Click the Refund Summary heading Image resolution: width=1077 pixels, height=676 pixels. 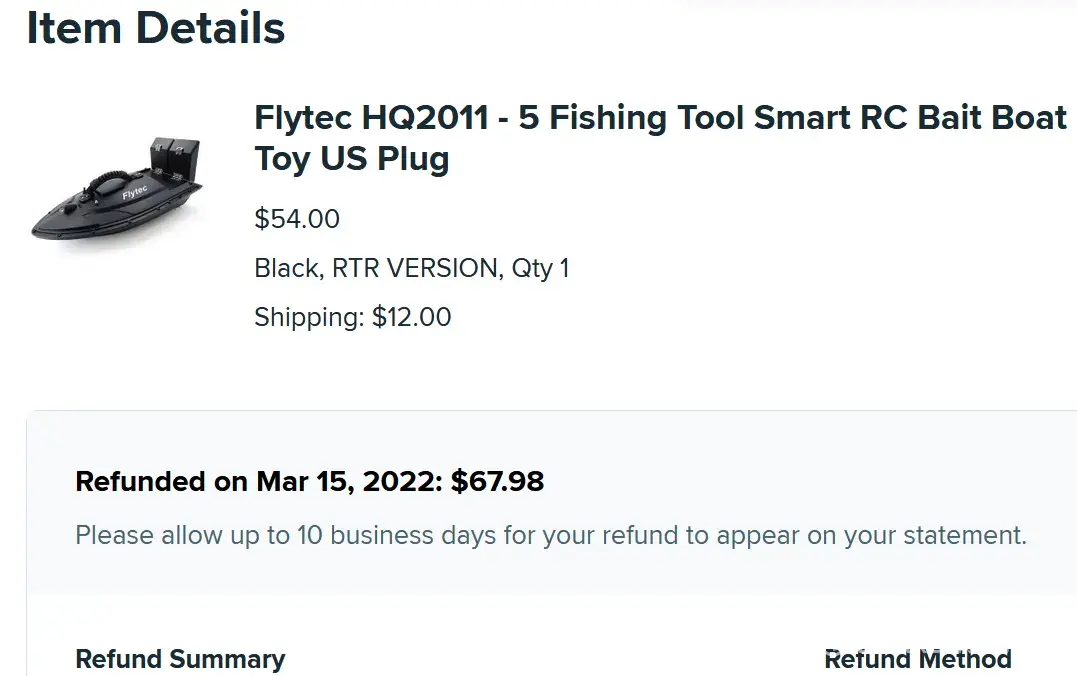pyautogui.click(x=180, y=660)
